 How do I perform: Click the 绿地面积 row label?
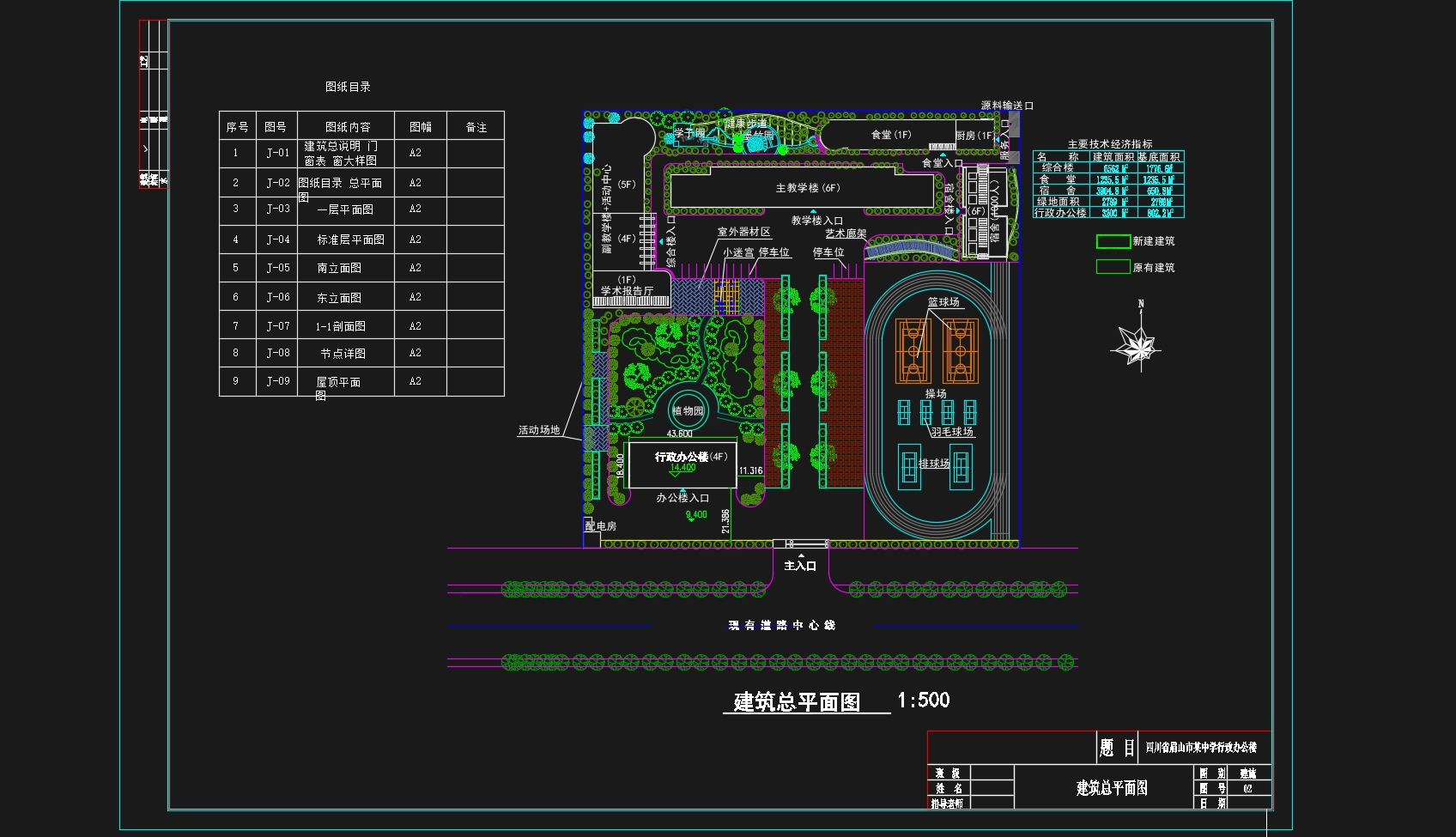1058,202
